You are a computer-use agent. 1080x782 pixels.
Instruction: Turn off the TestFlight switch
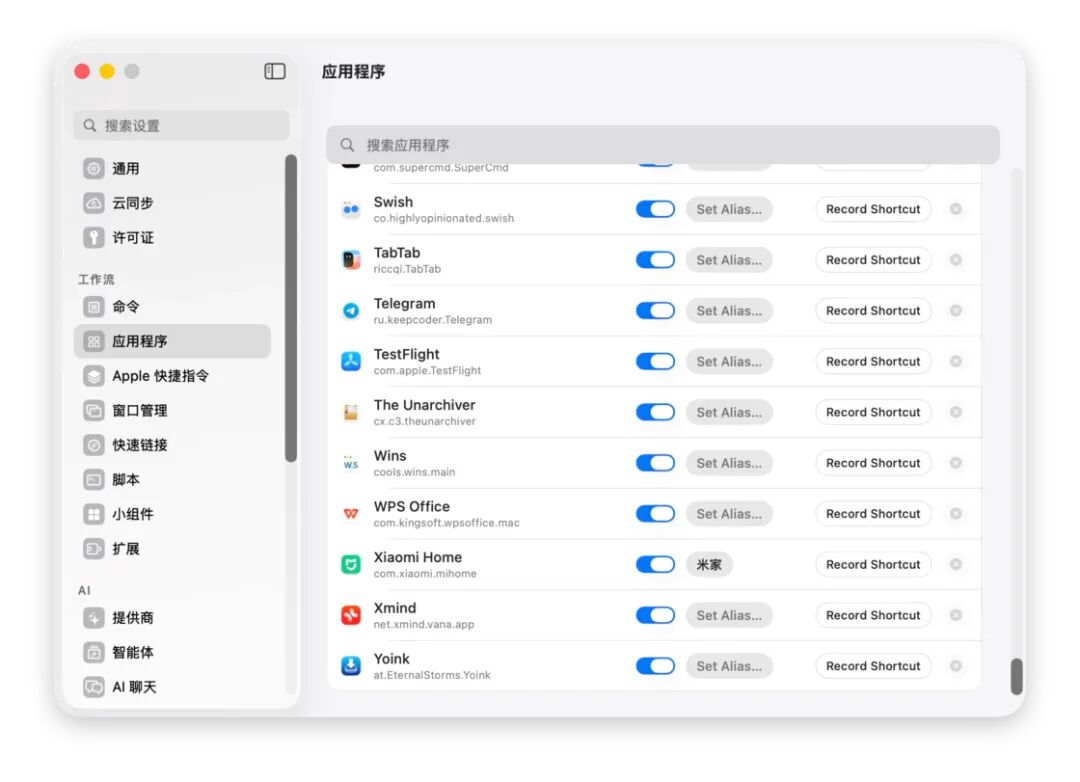[x=655, y=361]
